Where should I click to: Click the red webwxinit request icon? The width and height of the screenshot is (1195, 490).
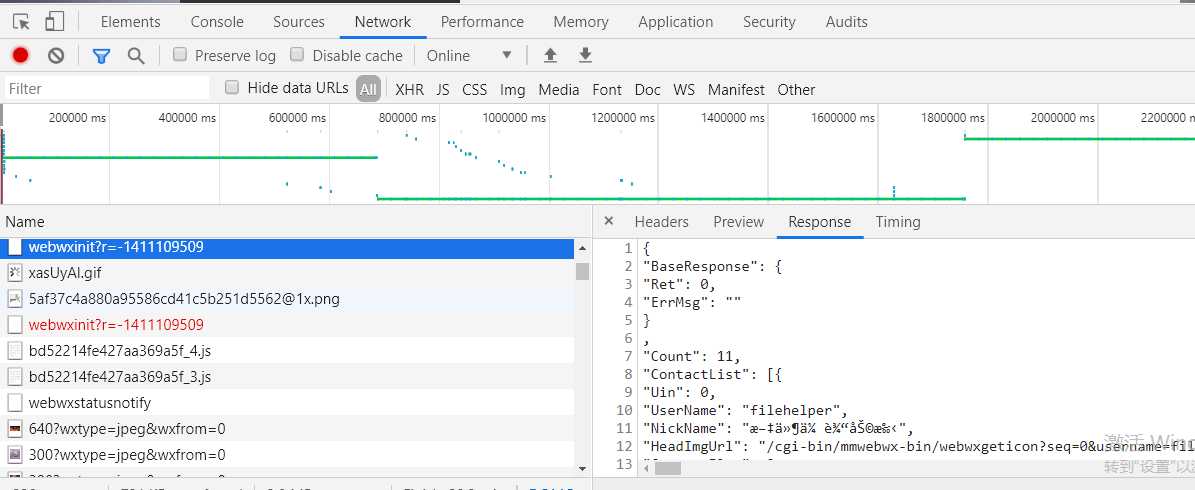(x=15, y=325)
